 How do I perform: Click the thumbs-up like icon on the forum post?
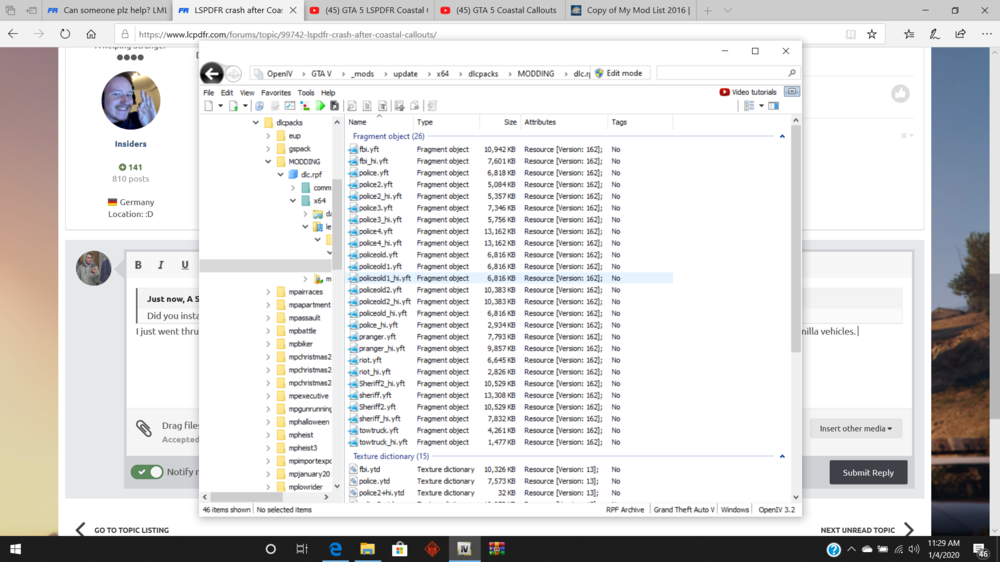click(901, 94)
